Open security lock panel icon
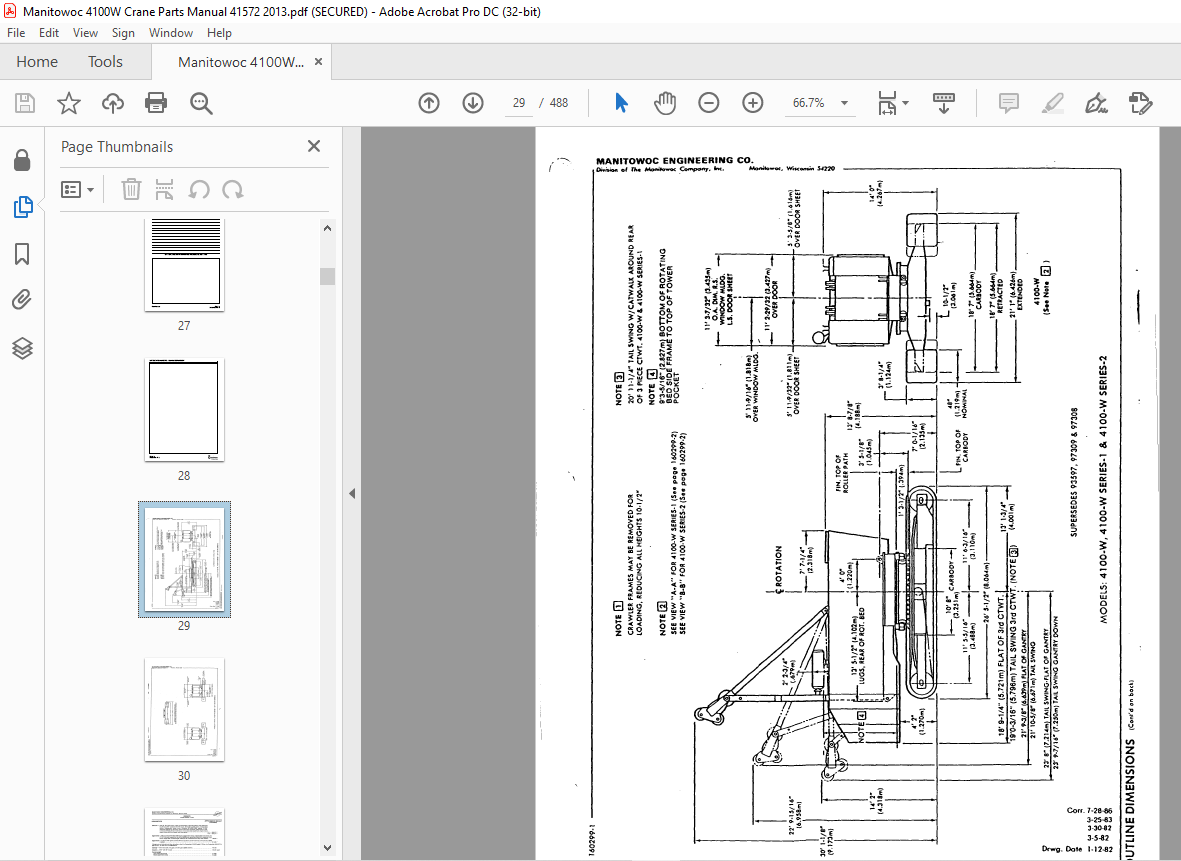The height and width of the screenshot is (861, 1181). (x=23, y=160)
